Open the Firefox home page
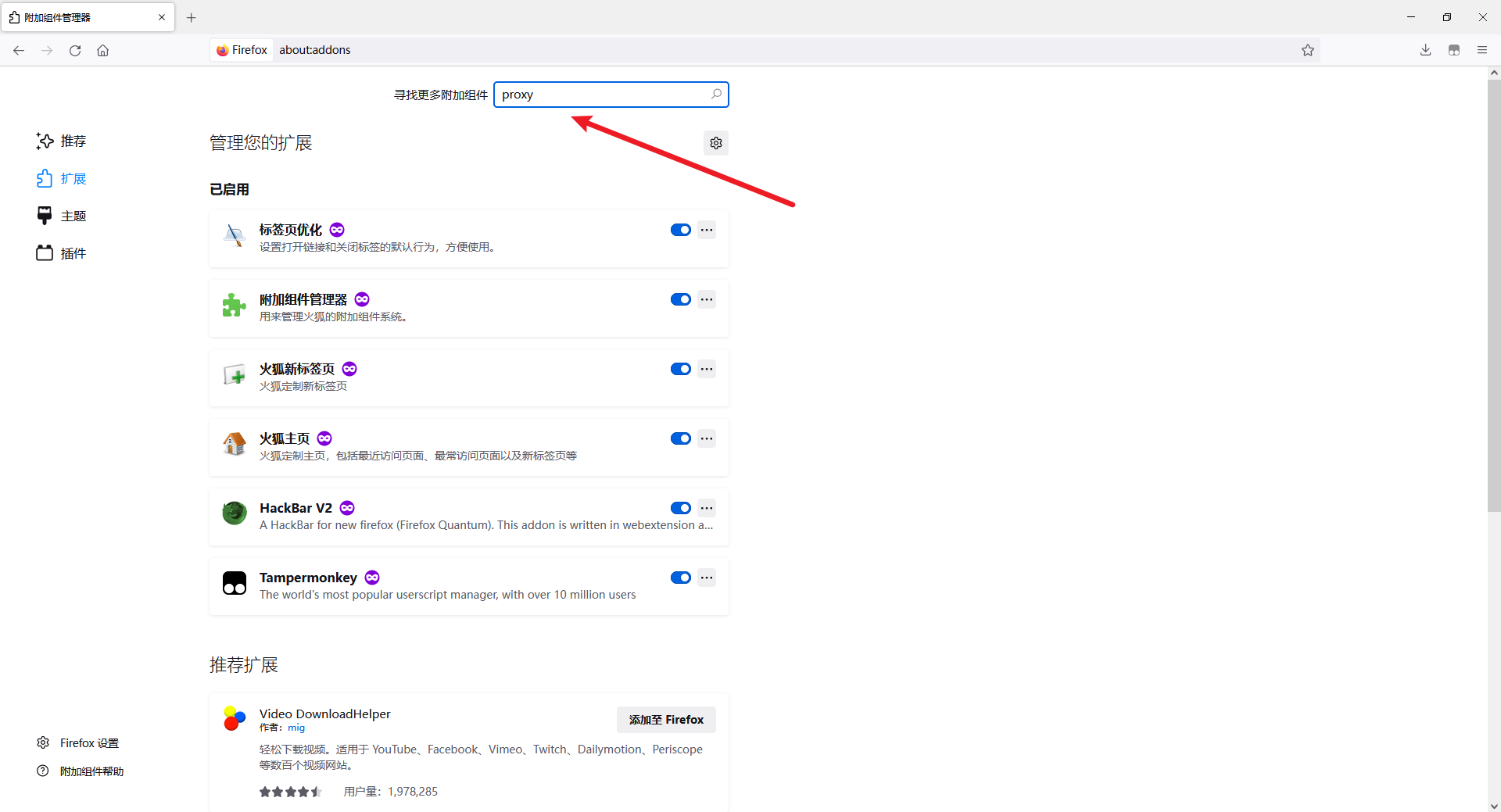 tap(102, 50)
